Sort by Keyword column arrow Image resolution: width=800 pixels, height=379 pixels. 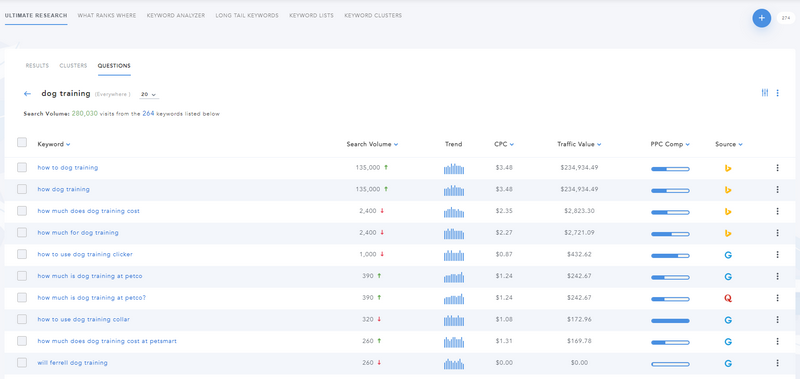[68, 144]
